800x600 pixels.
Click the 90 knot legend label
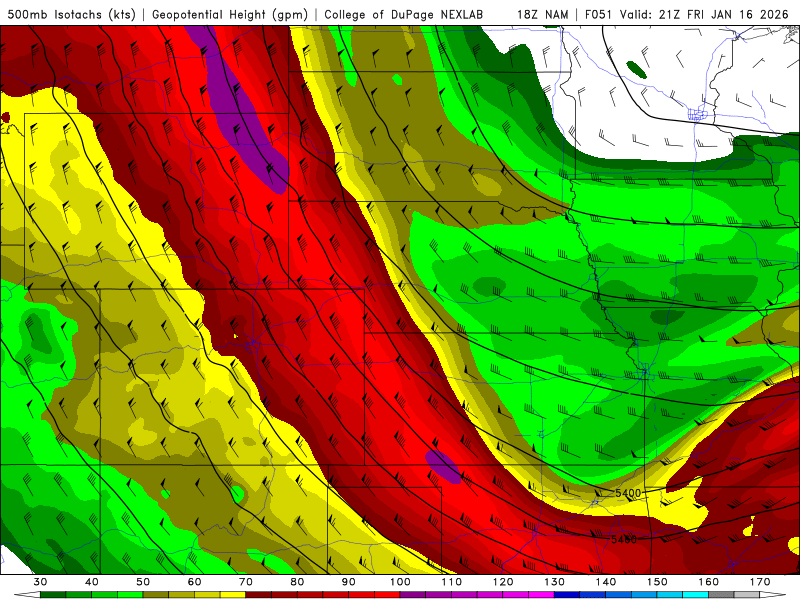(x=349, y=582)
